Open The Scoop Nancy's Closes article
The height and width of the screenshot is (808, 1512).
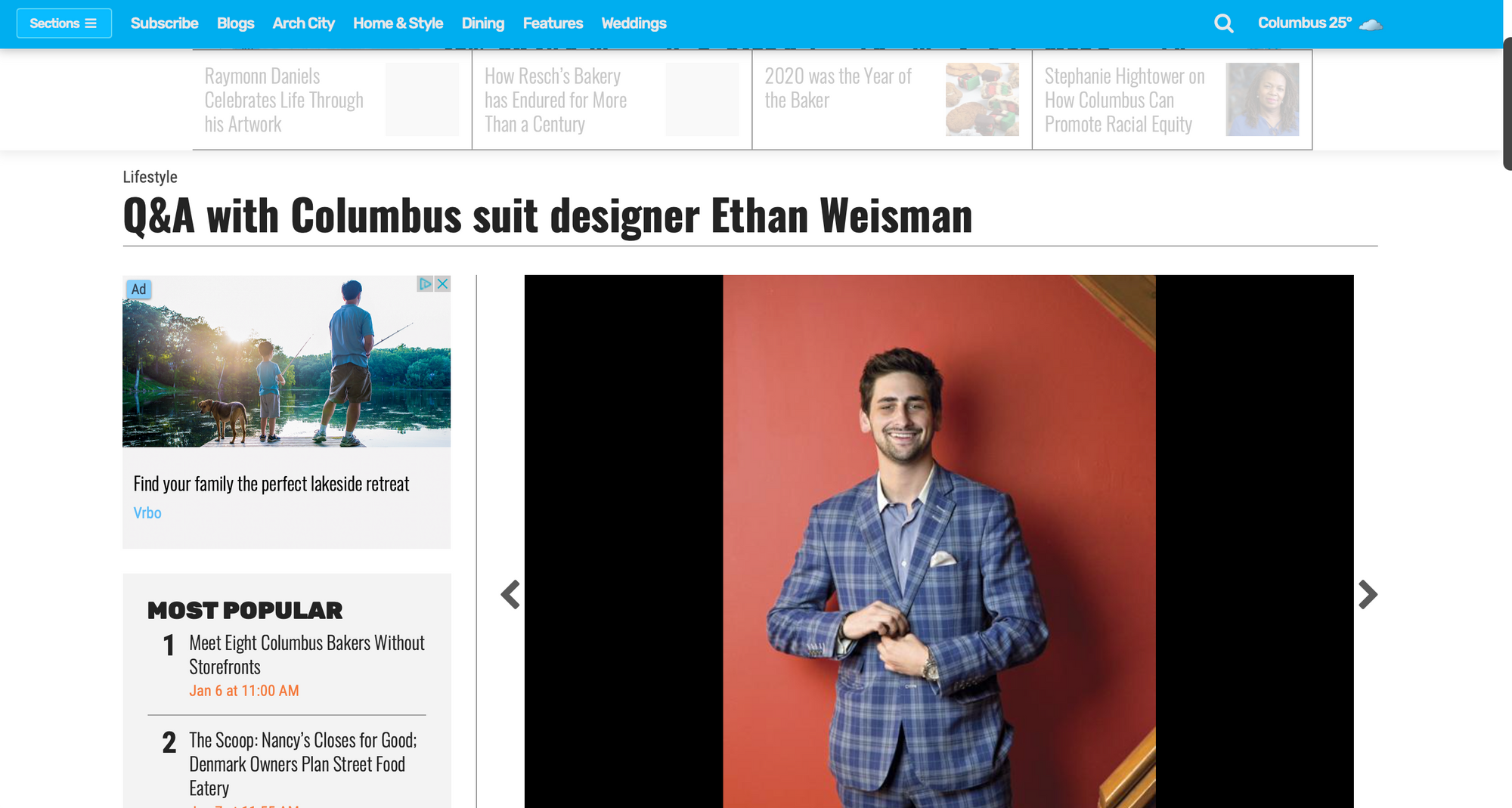pos(303,763)
